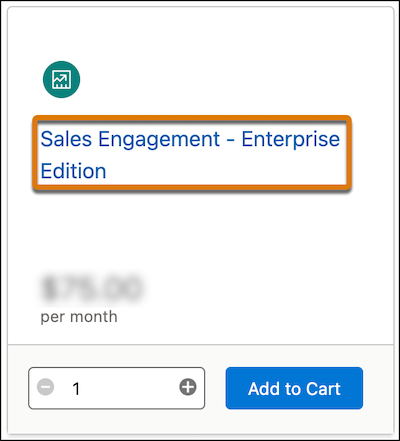
Task: Tap the gray circled minus button
Action: (45, 387)
